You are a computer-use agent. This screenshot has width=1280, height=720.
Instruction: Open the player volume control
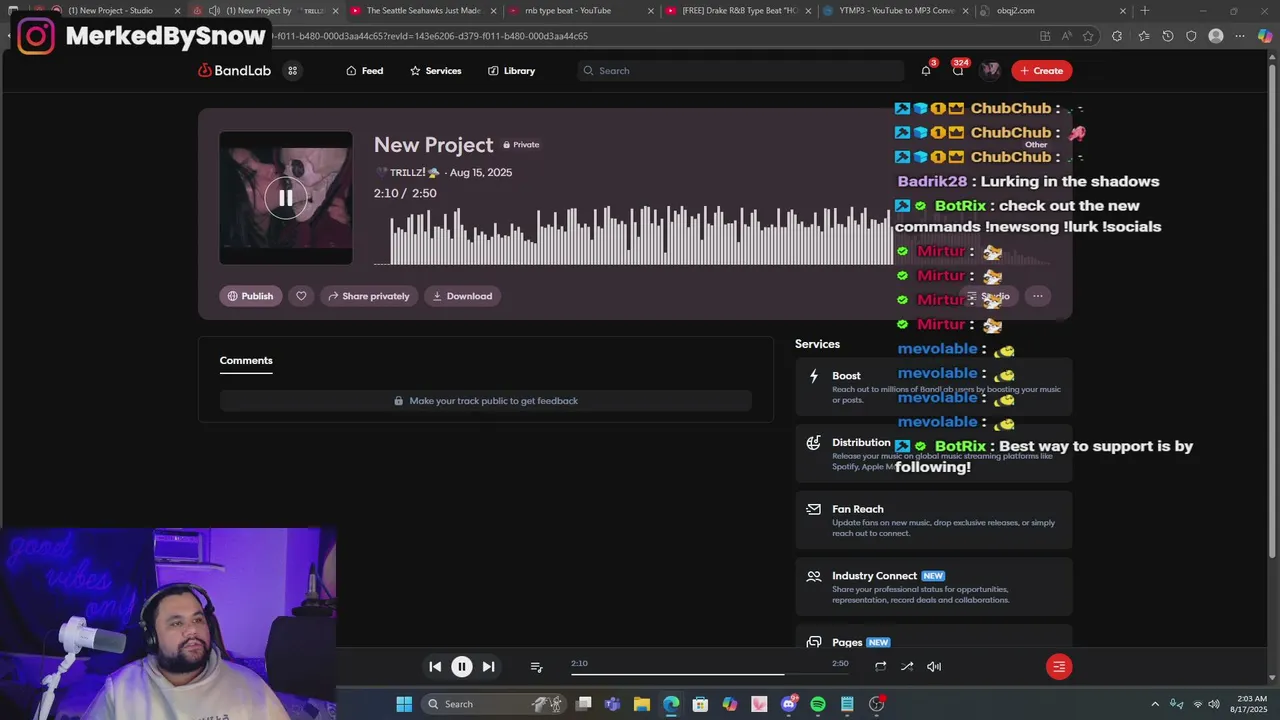click(x=934, y=666)
